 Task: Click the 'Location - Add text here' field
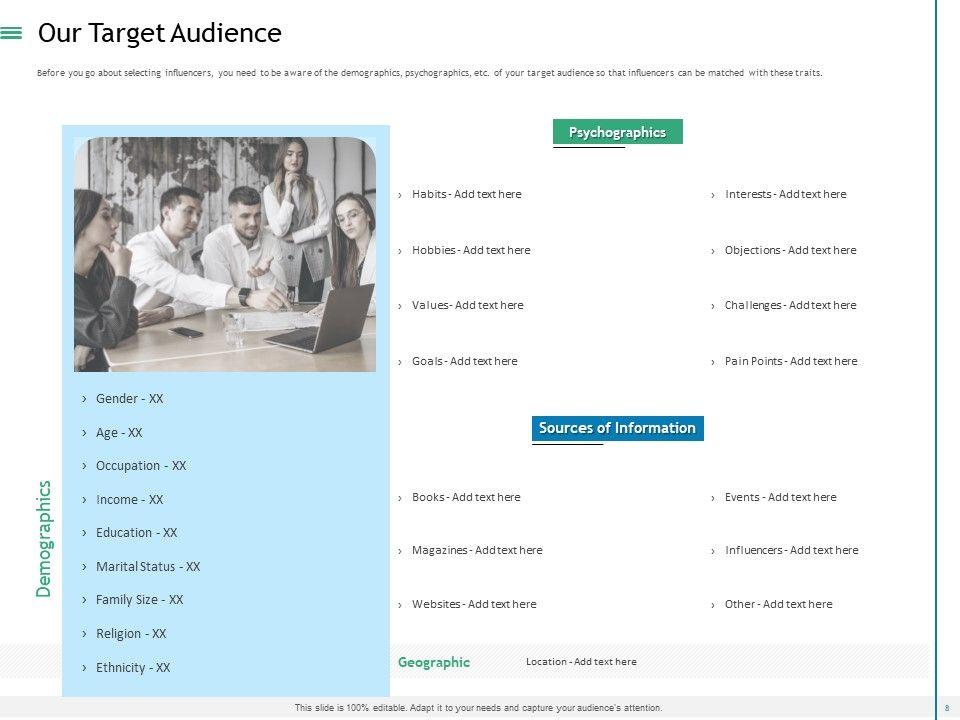[581, 662]
